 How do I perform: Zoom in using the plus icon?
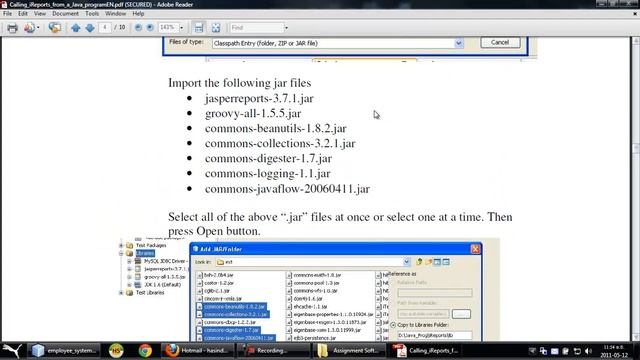pos(150,27)
